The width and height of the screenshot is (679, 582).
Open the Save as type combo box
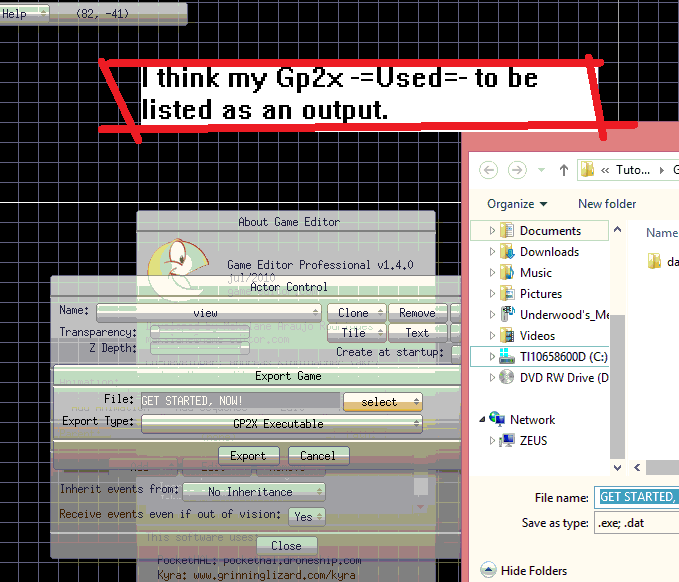coord(637,523)
